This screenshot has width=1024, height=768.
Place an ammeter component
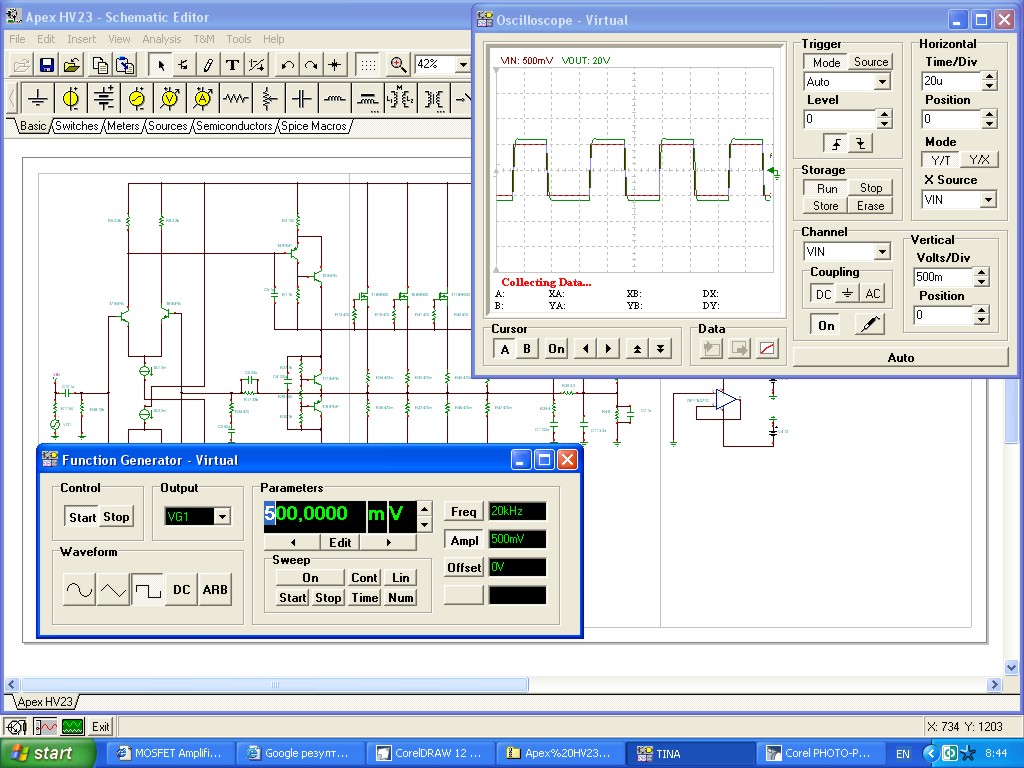[x=203, y=99]
